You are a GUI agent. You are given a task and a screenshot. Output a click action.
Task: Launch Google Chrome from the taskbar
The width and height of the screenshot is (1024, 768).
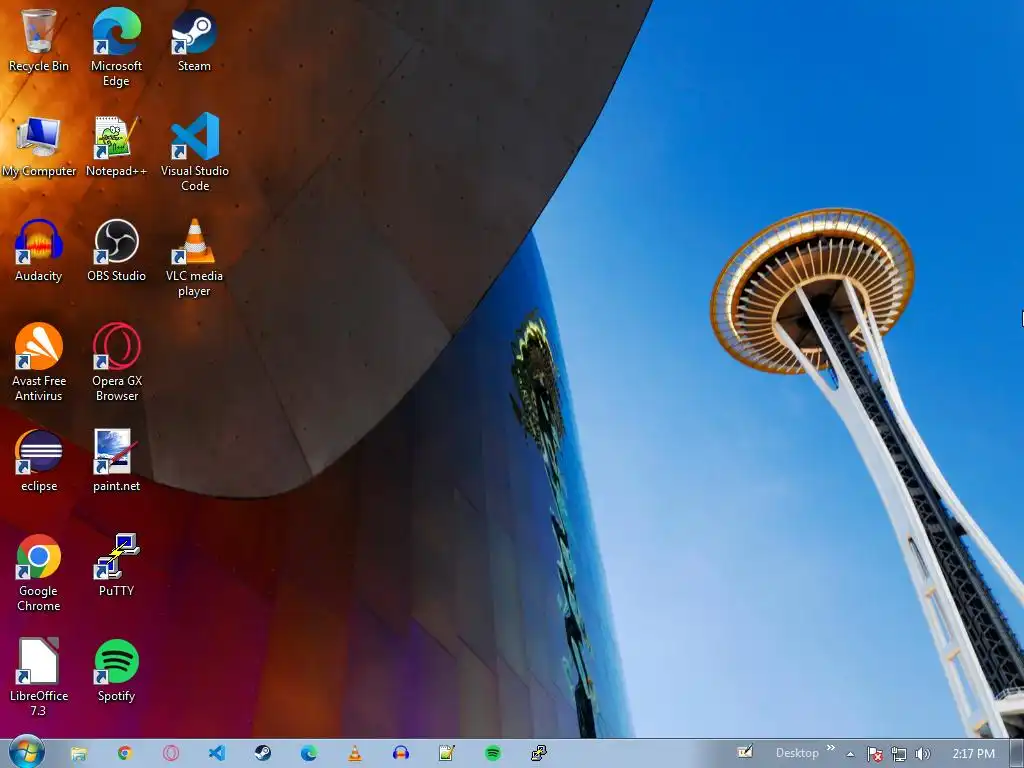tap(125, 754)
